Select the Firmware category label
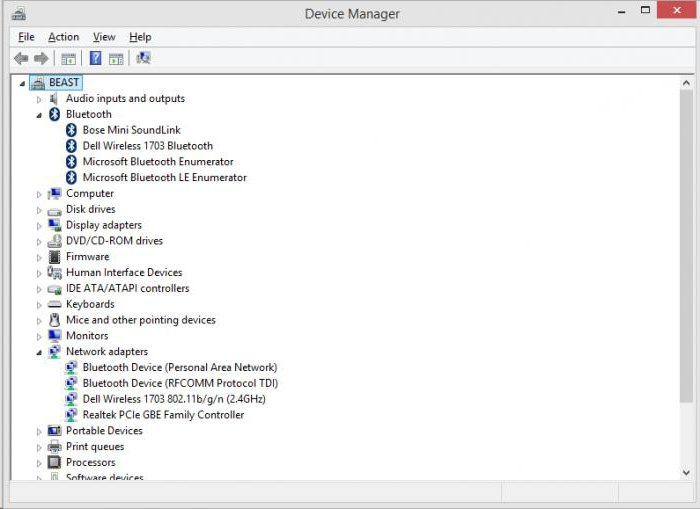 tap(88, 257)
